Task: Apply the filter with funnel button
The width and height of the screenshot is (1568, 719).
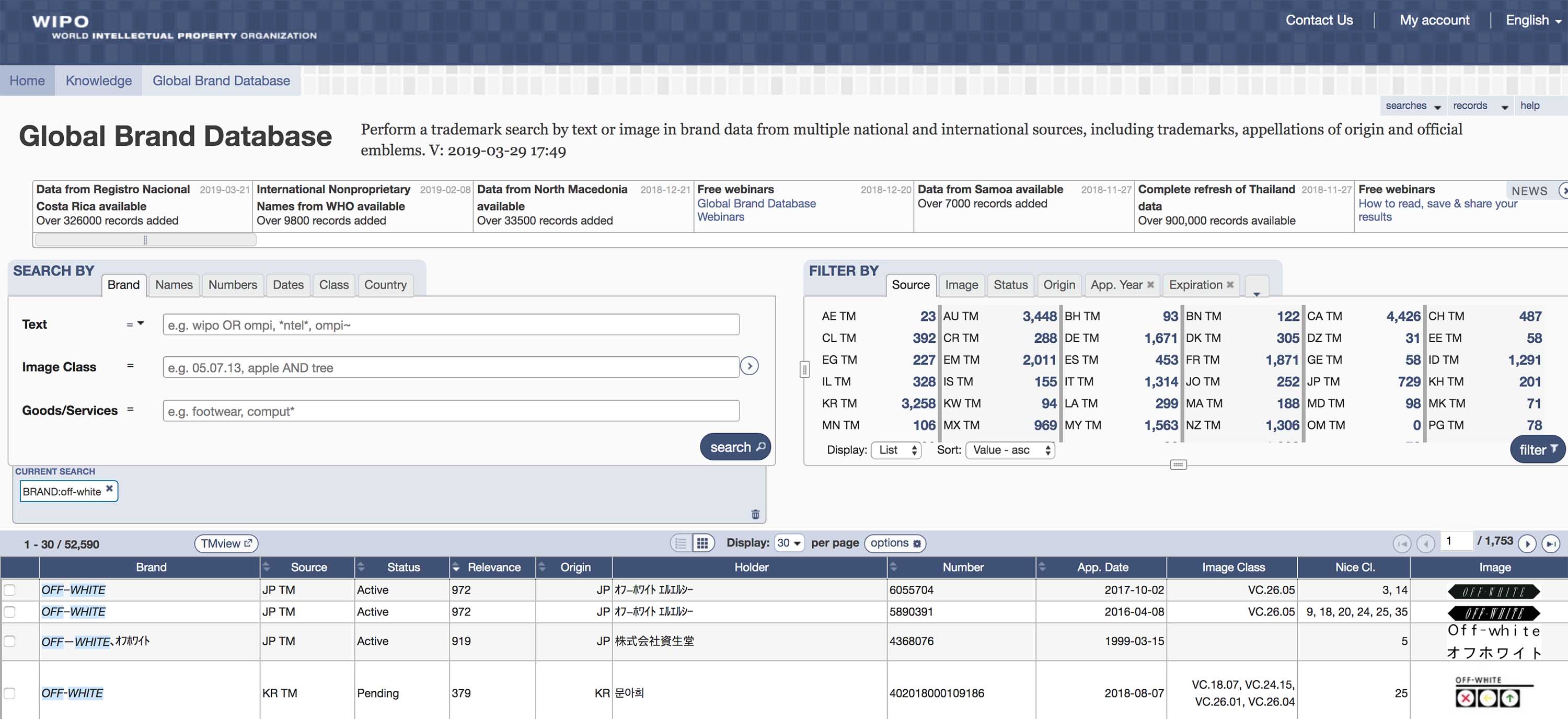Action: (x=1538, y=449)
